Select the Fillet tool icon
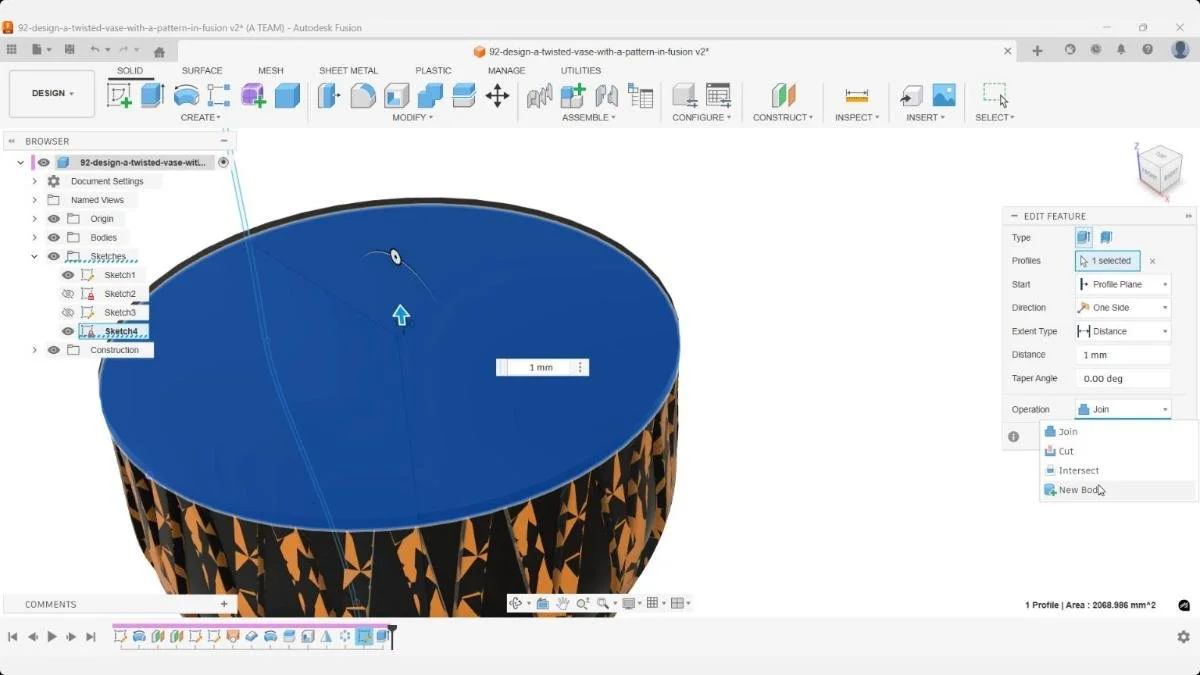Screen dimensions: 1200x675 [363, 95]
